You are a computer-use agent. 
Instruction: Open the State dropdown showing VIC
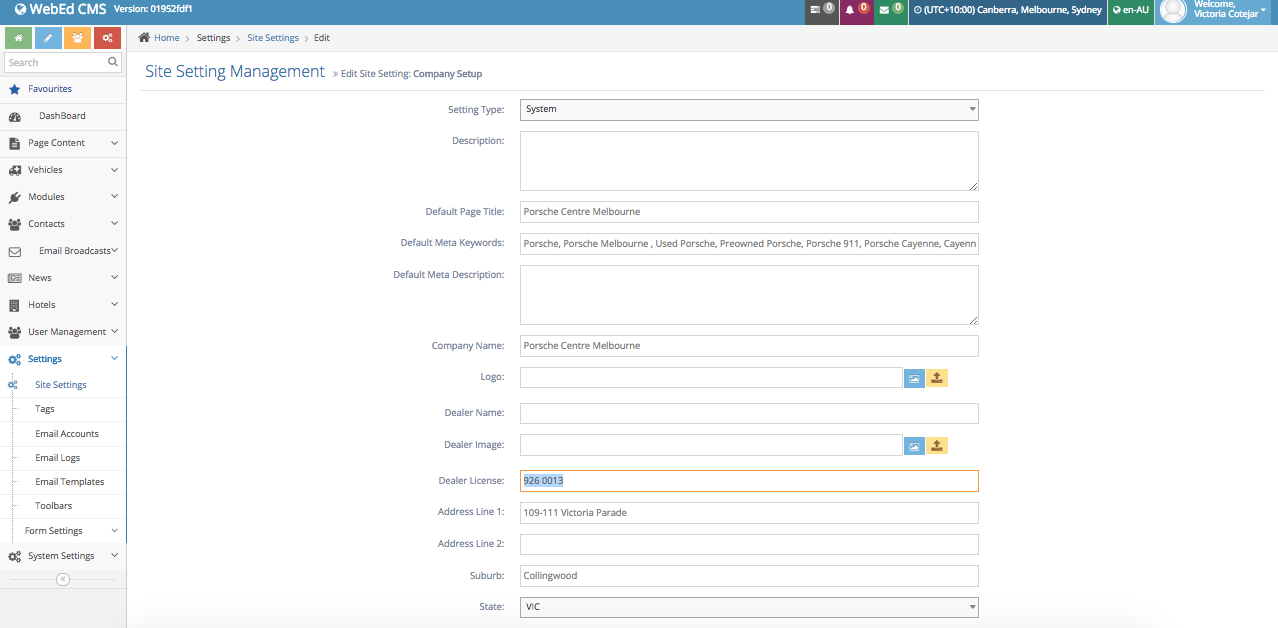coord(748,607)
